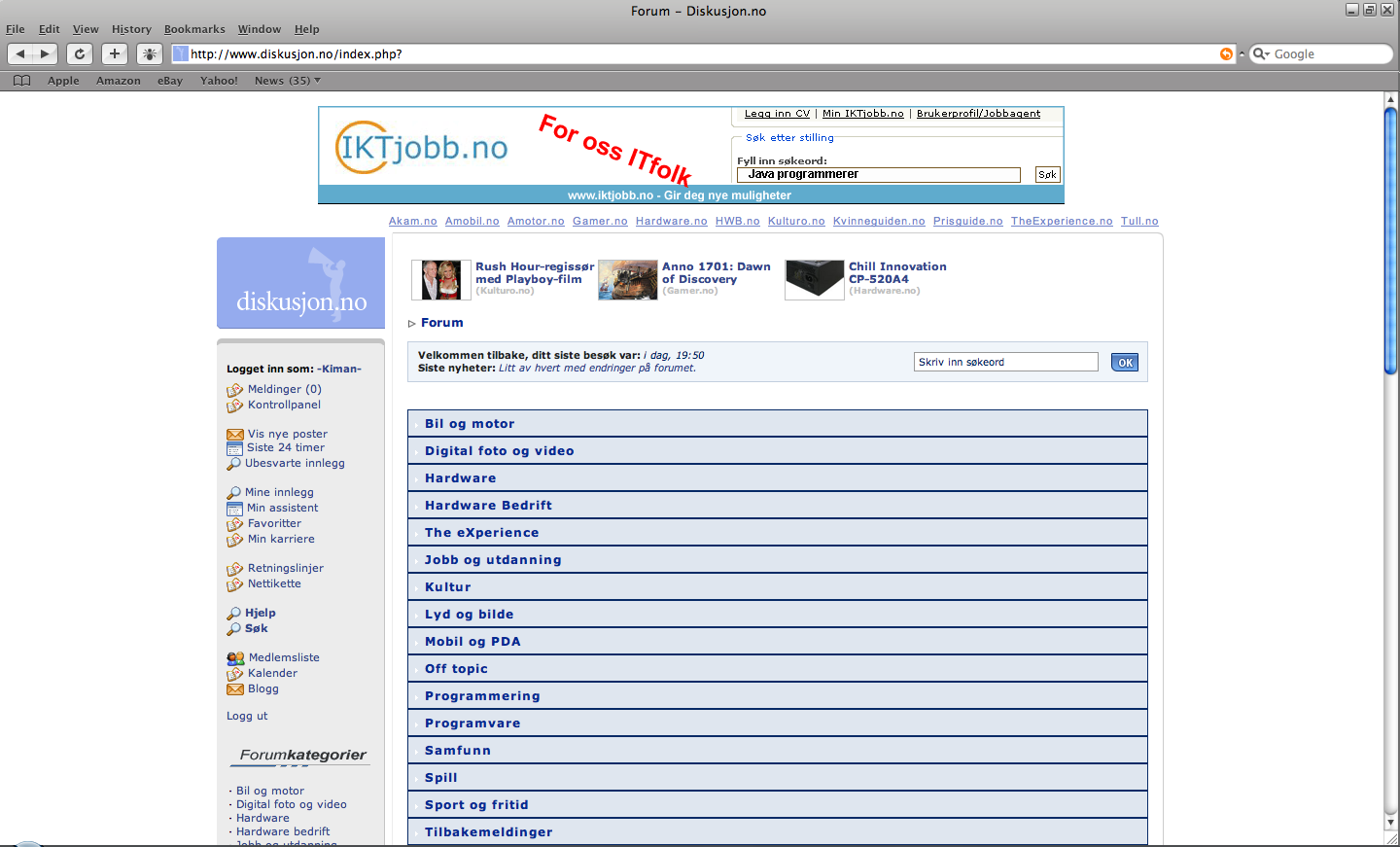Open the Edit menu

click(x=50, y=29)
